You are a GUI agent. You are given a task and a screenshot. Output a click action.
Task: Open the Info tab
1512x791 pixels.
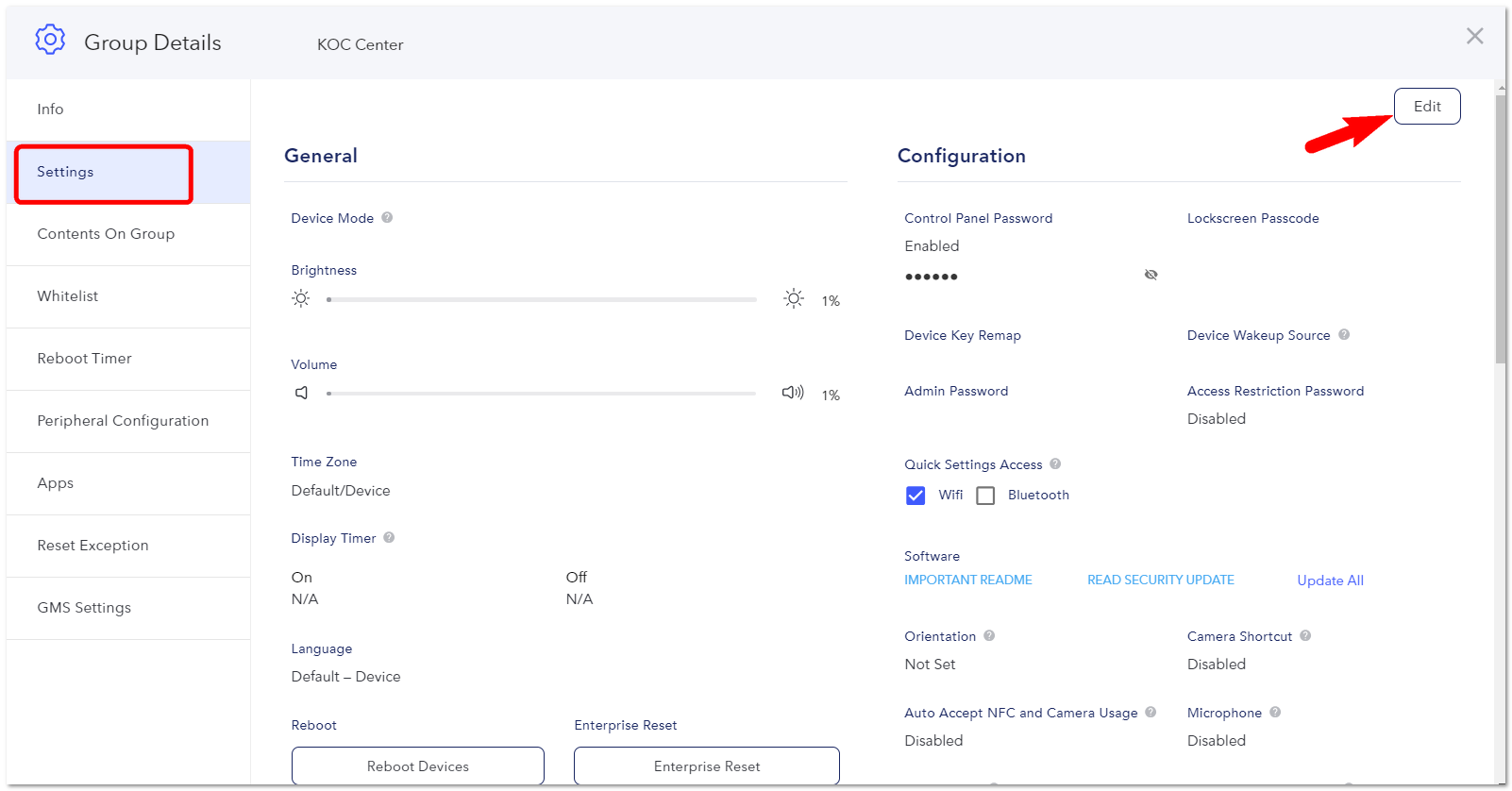click(x=128, y=109)
